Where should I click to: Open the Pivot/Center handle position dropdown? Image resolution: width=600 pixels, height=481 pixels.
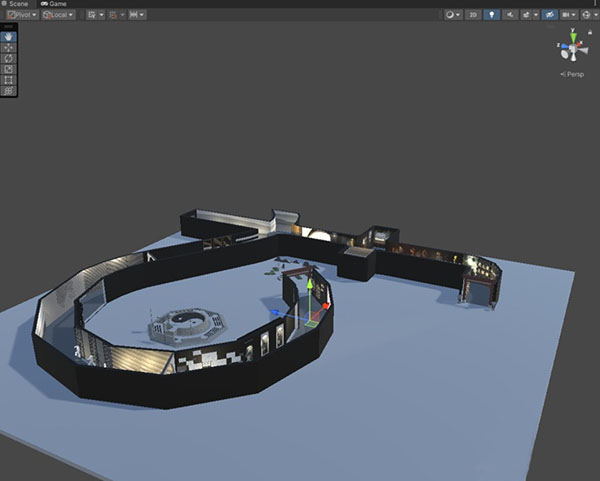pyautogui.click(x=22, y=15)
